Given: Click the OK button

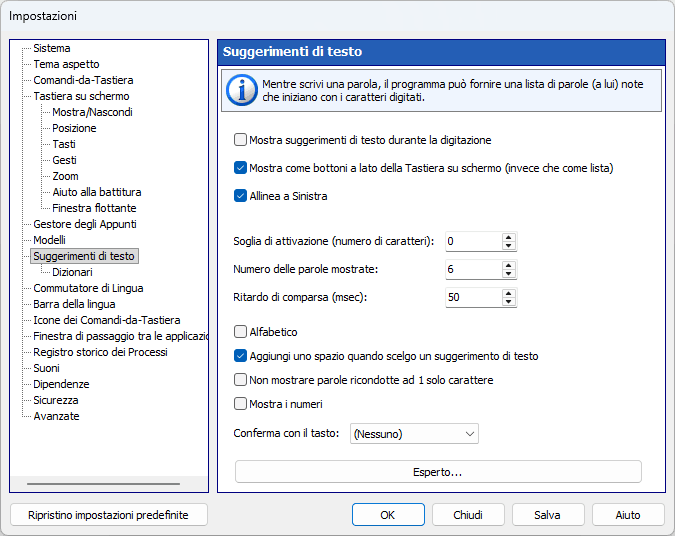Looking at the screenshot, I should (388, 515).
